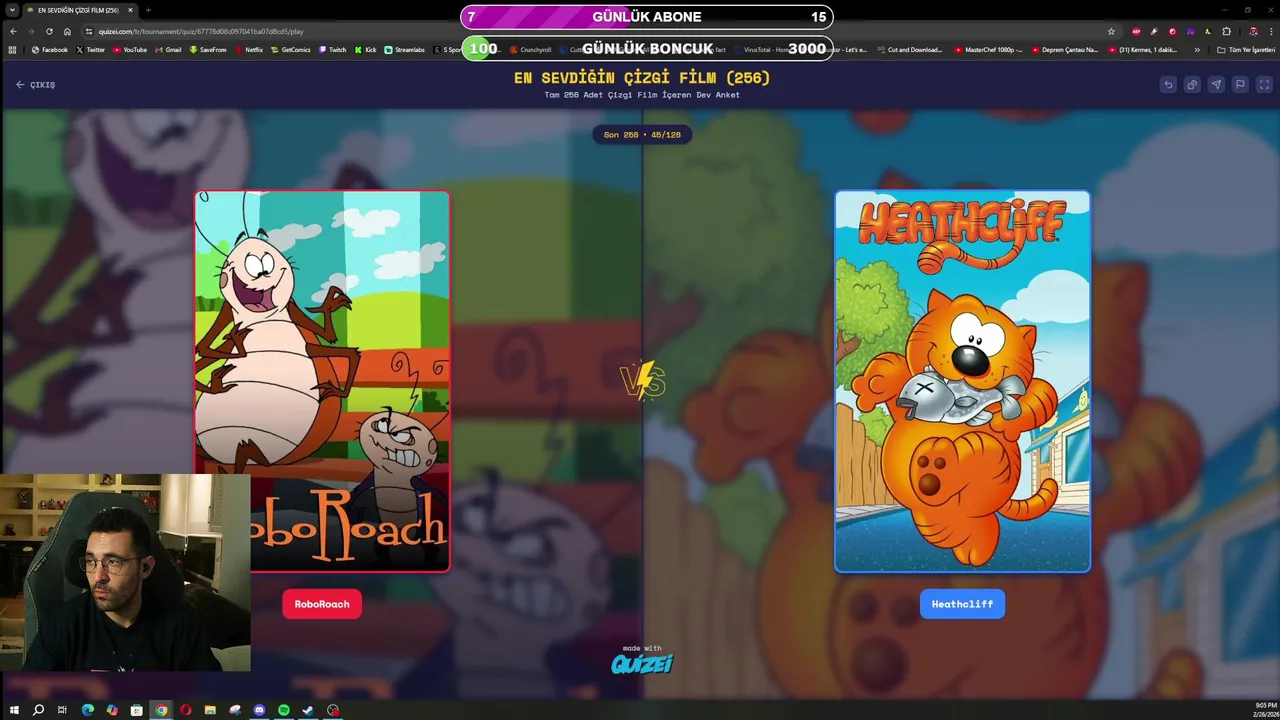Image resolution: width=1280 pixels, height=720 pixels.
Task: Open the taskbar search icon
Action: [38, 710]
